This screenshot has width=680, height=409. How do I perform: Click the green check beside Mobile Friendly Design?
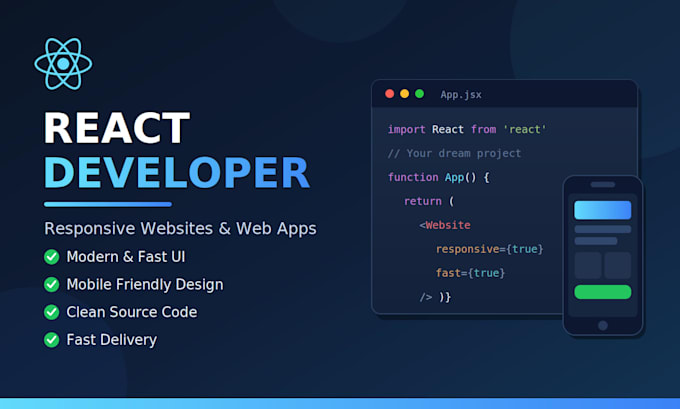52,285
